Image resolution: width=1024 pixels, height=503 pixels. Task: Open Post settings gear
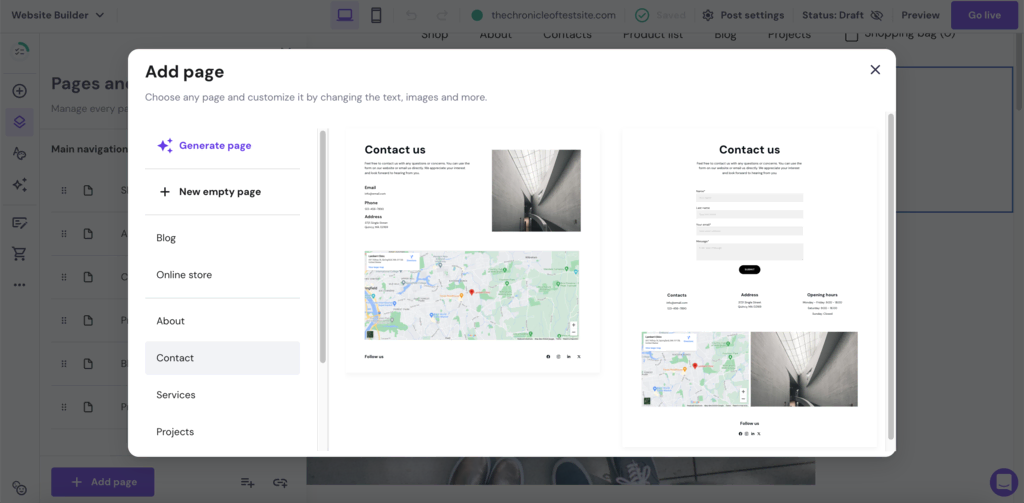tap(708, 15)
